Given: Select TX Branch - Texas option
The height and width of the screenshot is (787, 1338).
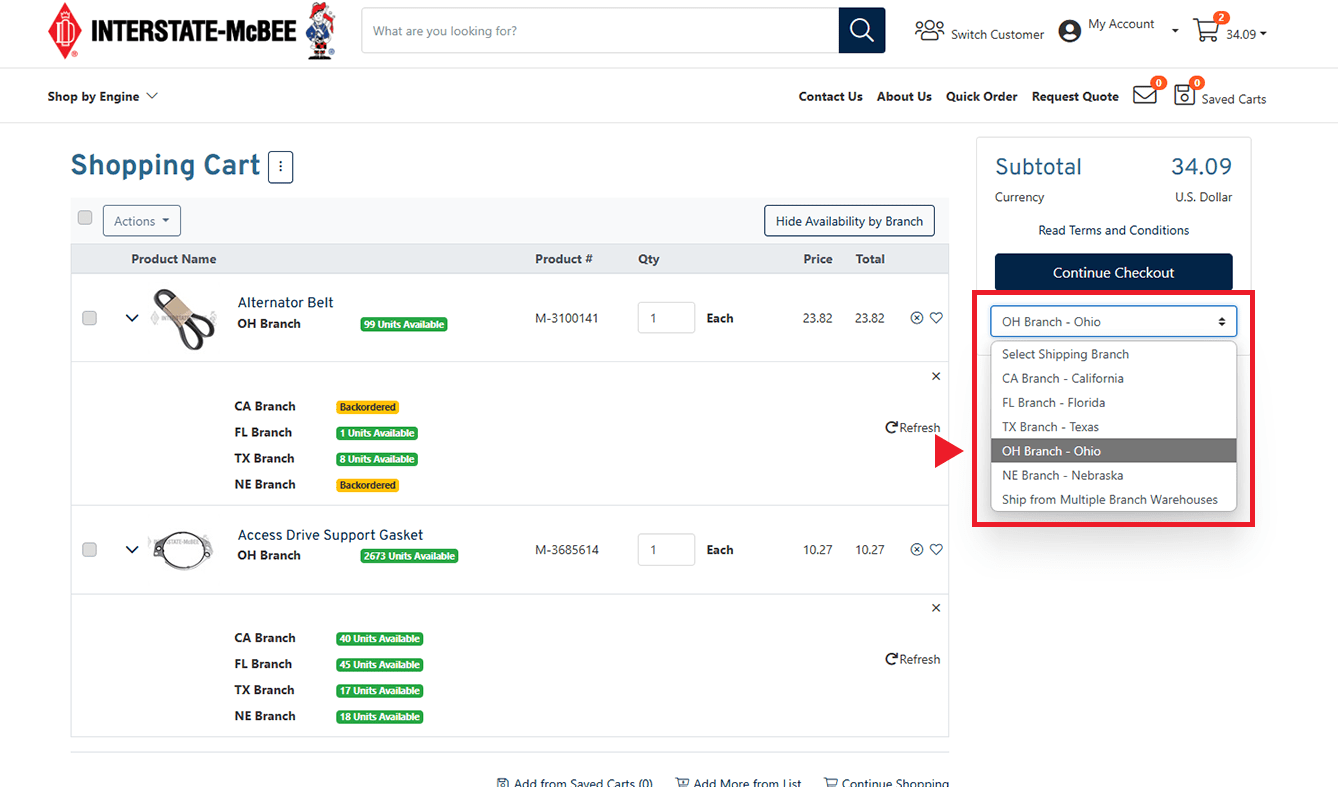Looking at the screenshot, I should (1113, 427).
